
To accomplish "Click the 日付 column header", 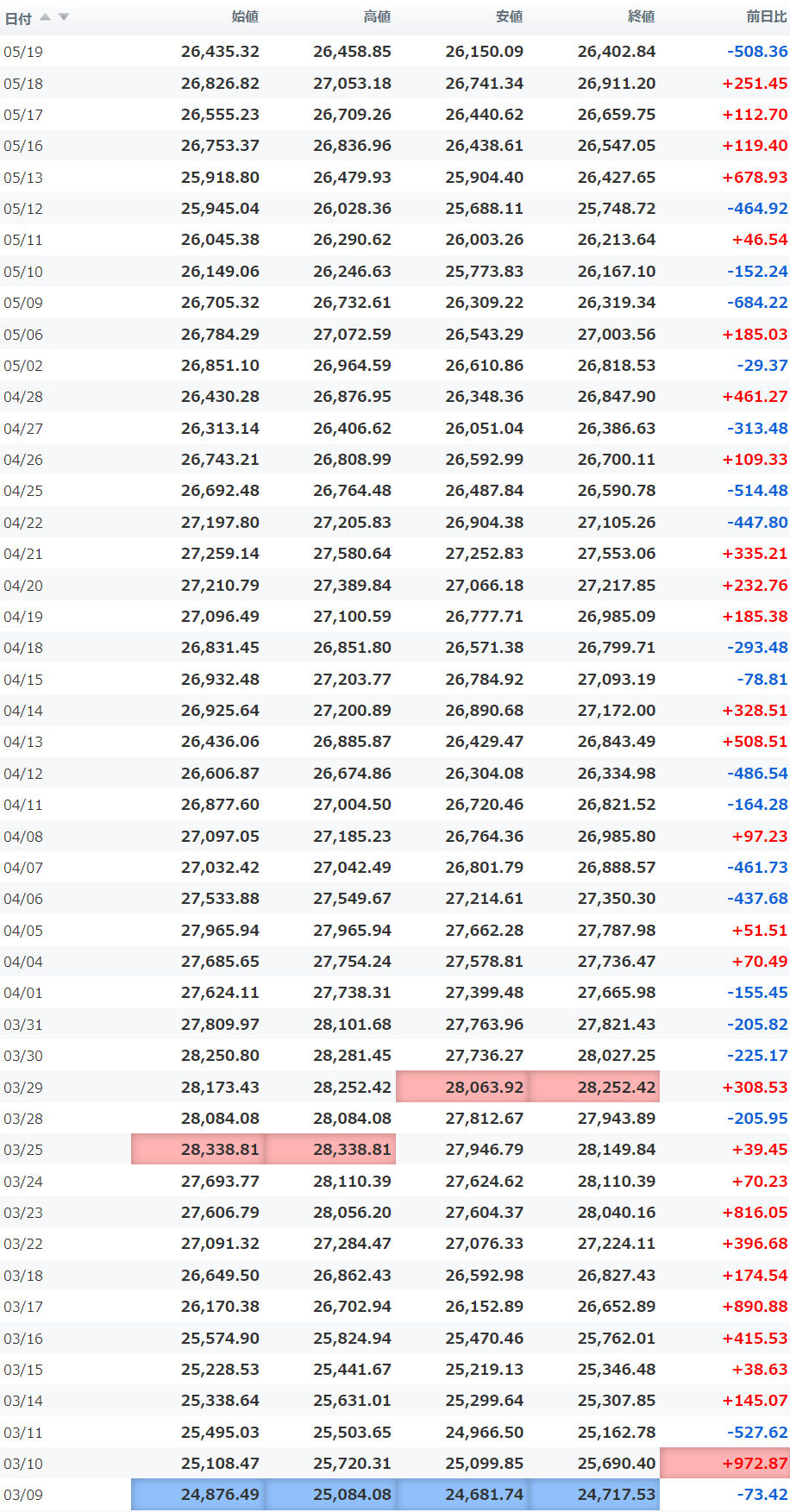I will (x=18, y=18).
